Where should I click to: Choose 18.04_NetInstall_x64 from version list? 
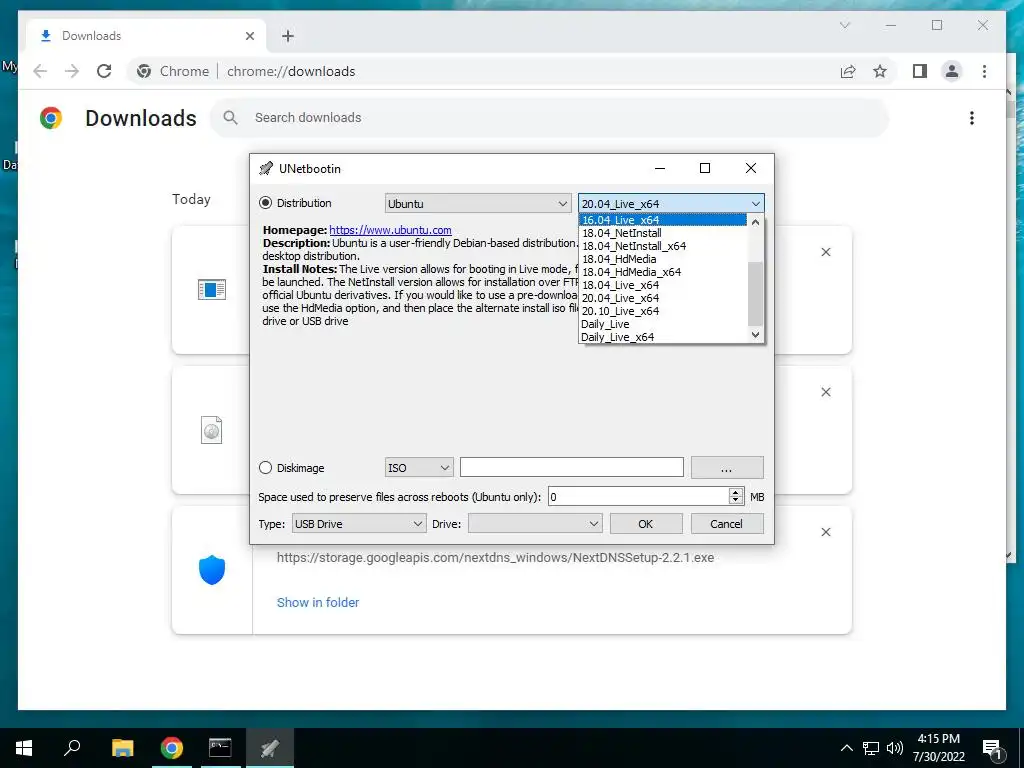click(663, 246)
